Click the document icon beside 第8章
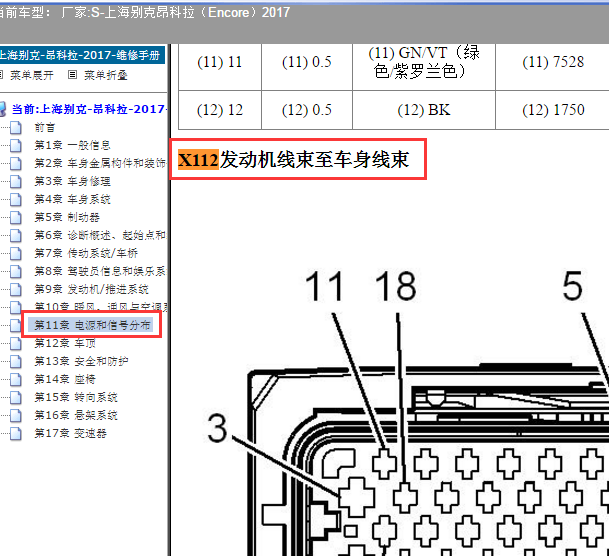 click(16, 271)
